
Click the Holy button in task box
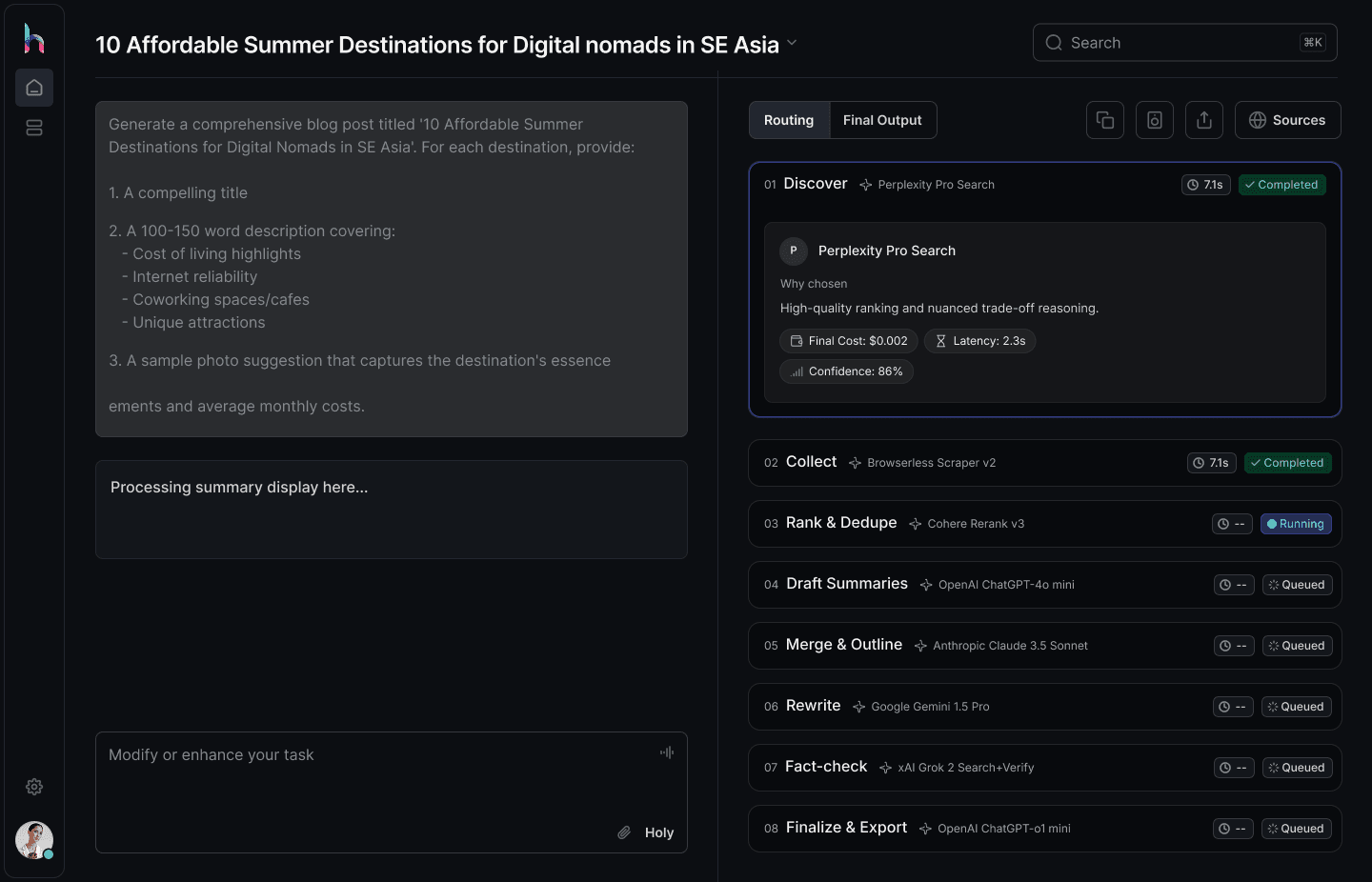click(x=659, y=832)
